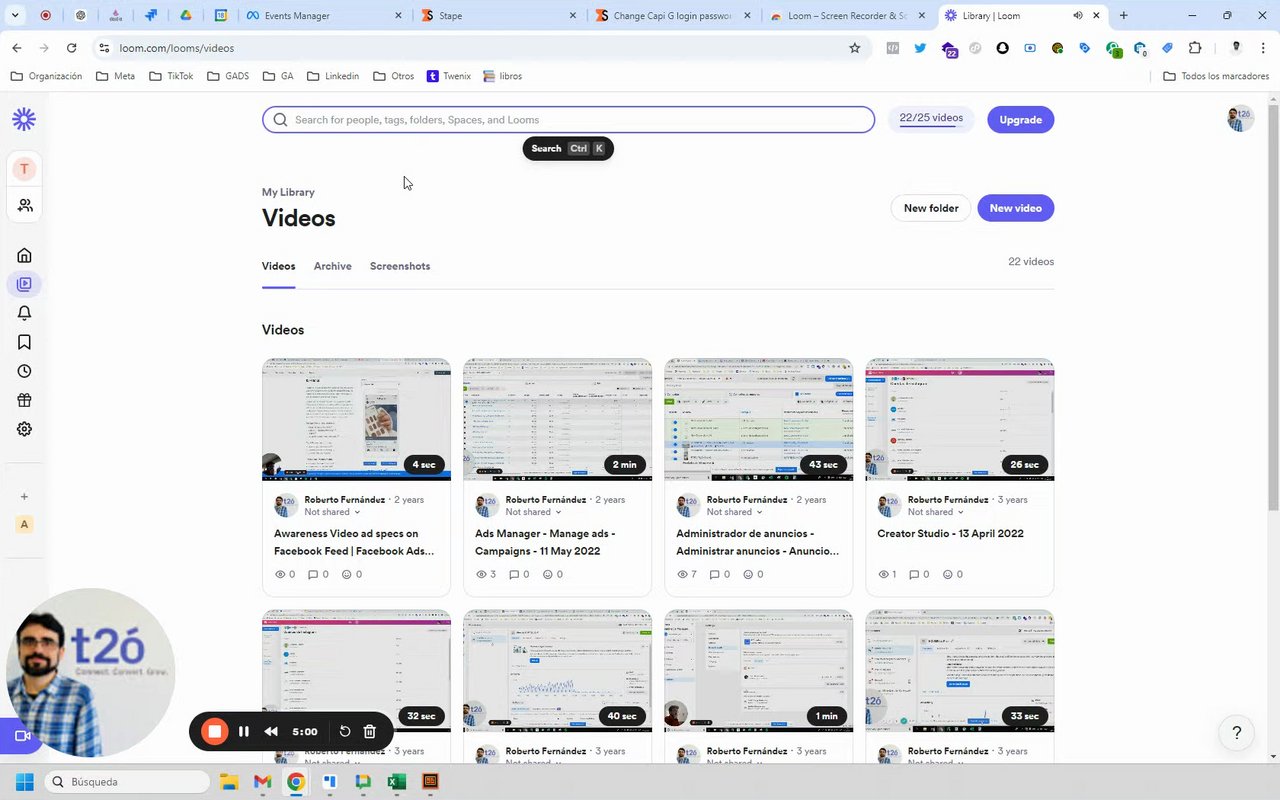
Task: Open notifications bell icon
Action: pyautogui.click(x=25, y=313)
